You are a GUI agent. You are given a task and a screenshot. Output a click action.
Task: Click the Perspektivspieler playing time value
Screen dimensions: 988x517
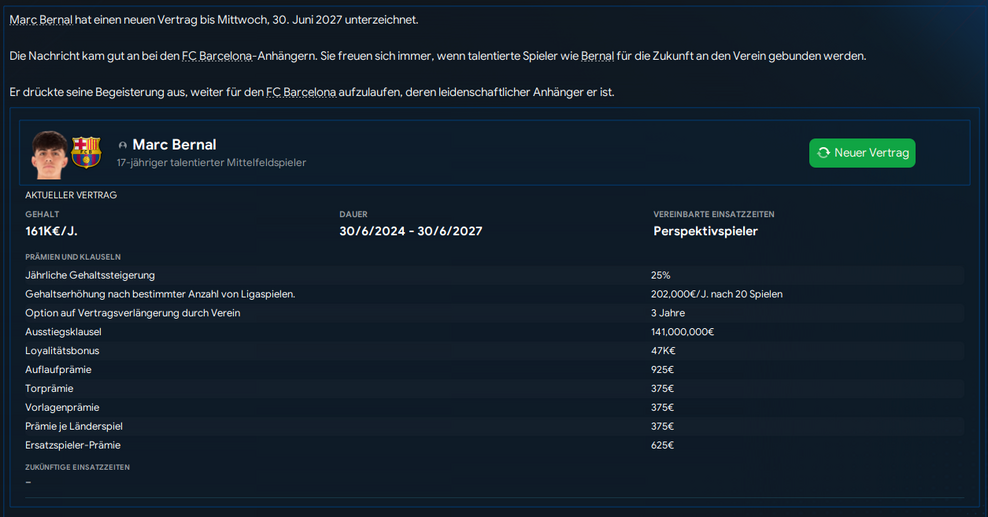[705, 231]
